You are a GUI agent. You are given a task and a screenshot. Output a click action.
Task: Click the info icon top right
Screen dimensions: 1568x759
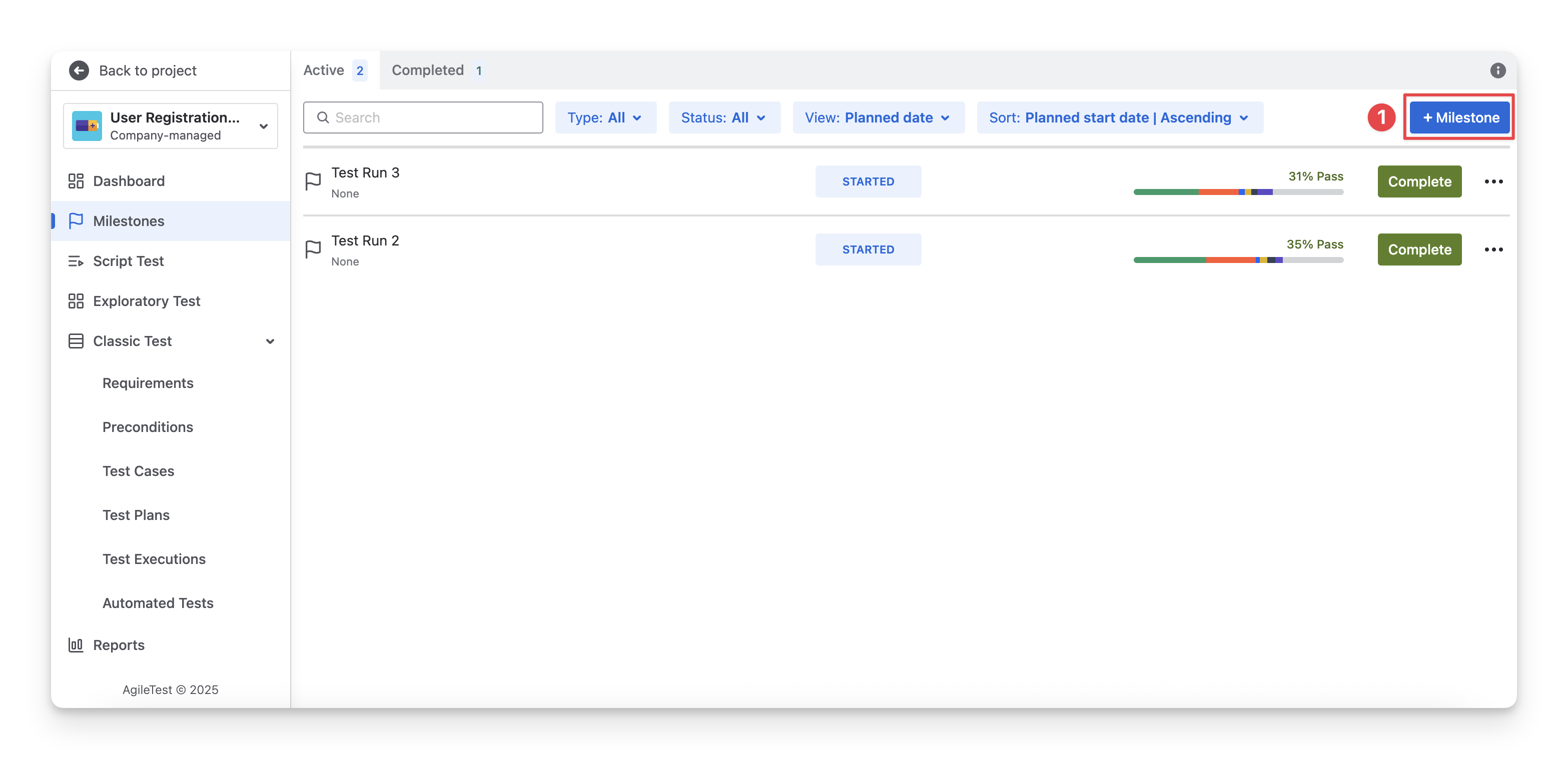coord(1497,70)
